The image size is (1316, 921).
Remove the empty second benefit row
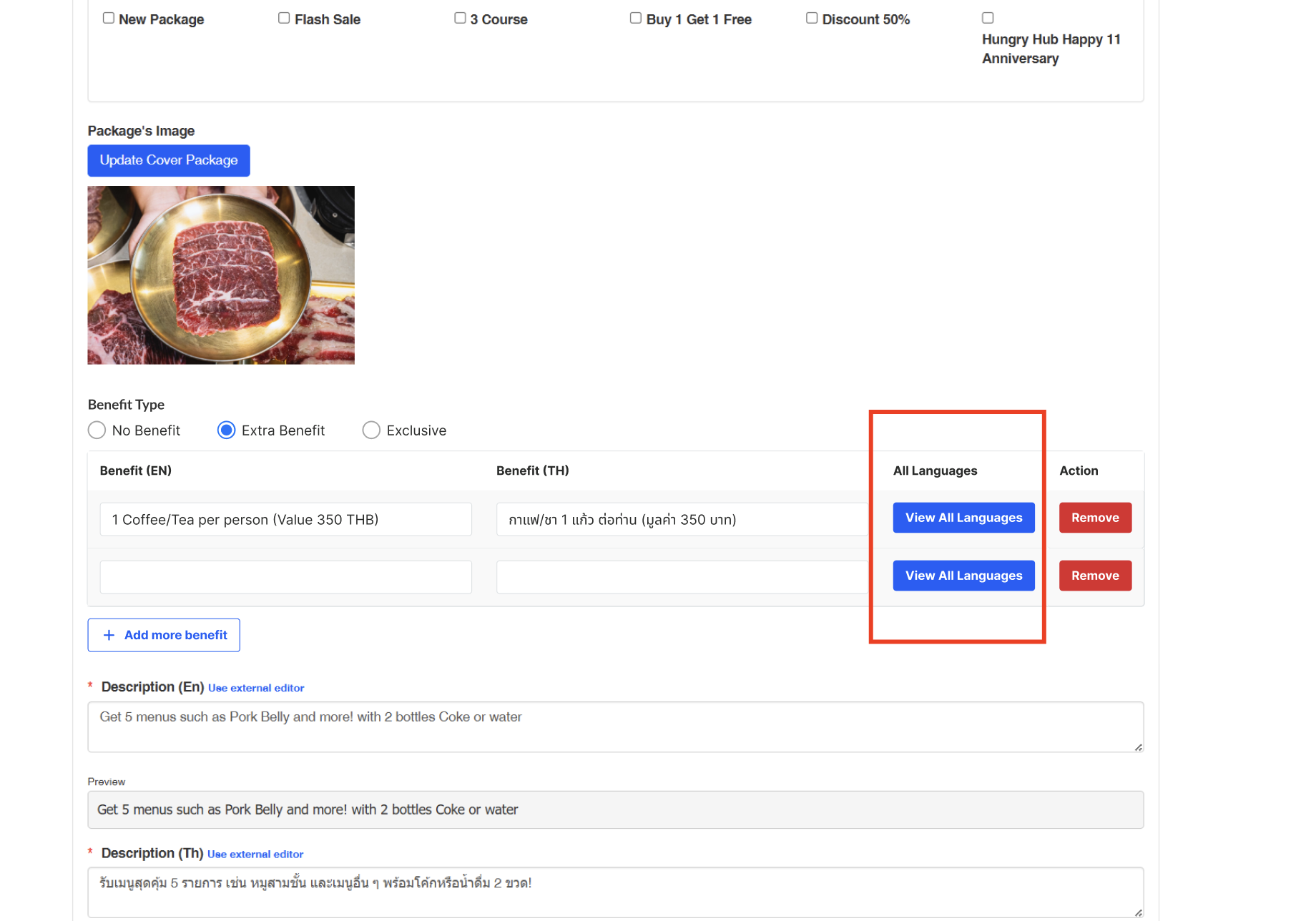pos(1095,576)
